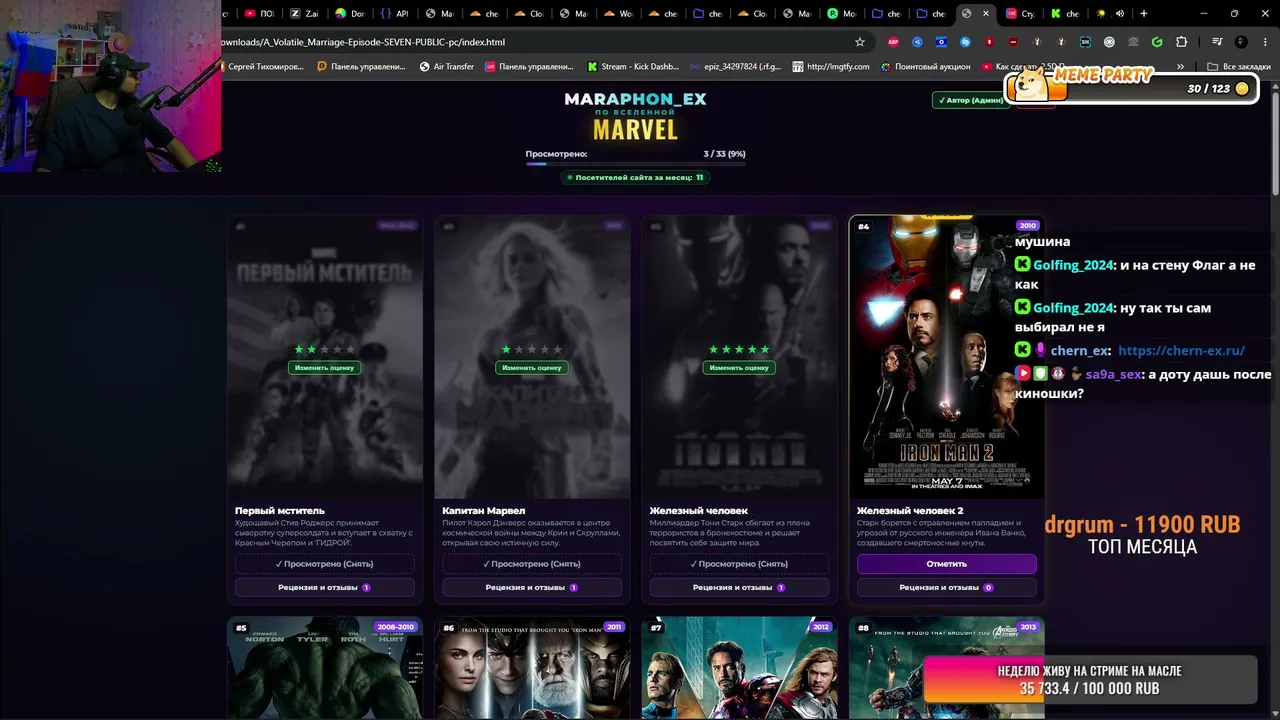1280x720 pixels.
Task: Open the epiz_34297824 bookmark
Action: [735, 66]
